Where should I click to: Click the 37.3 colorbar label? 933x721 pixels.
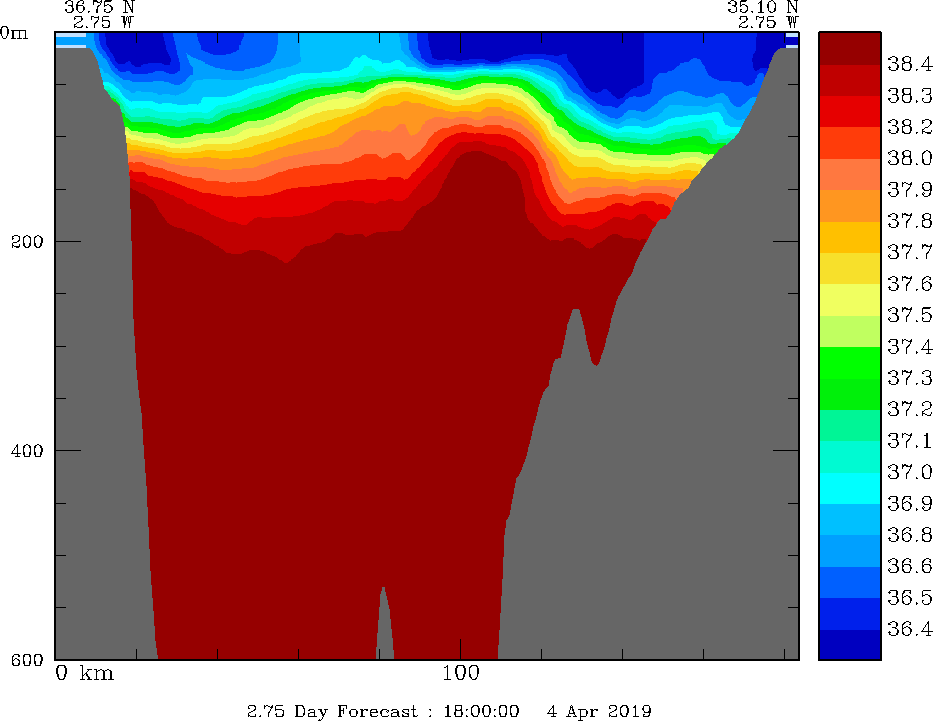(x=910, y=378)
